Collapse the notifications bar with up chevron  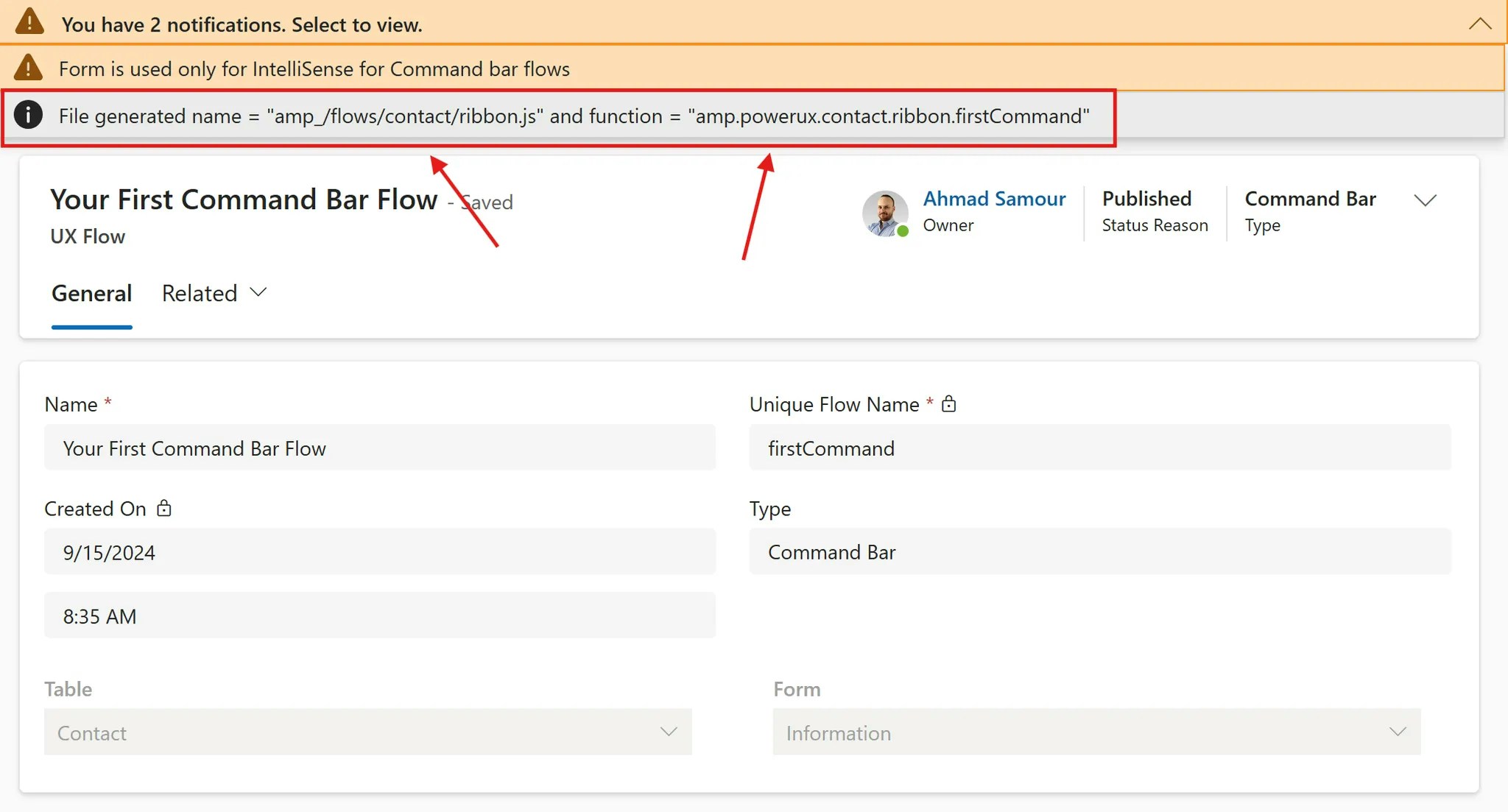pos(1479,24)
